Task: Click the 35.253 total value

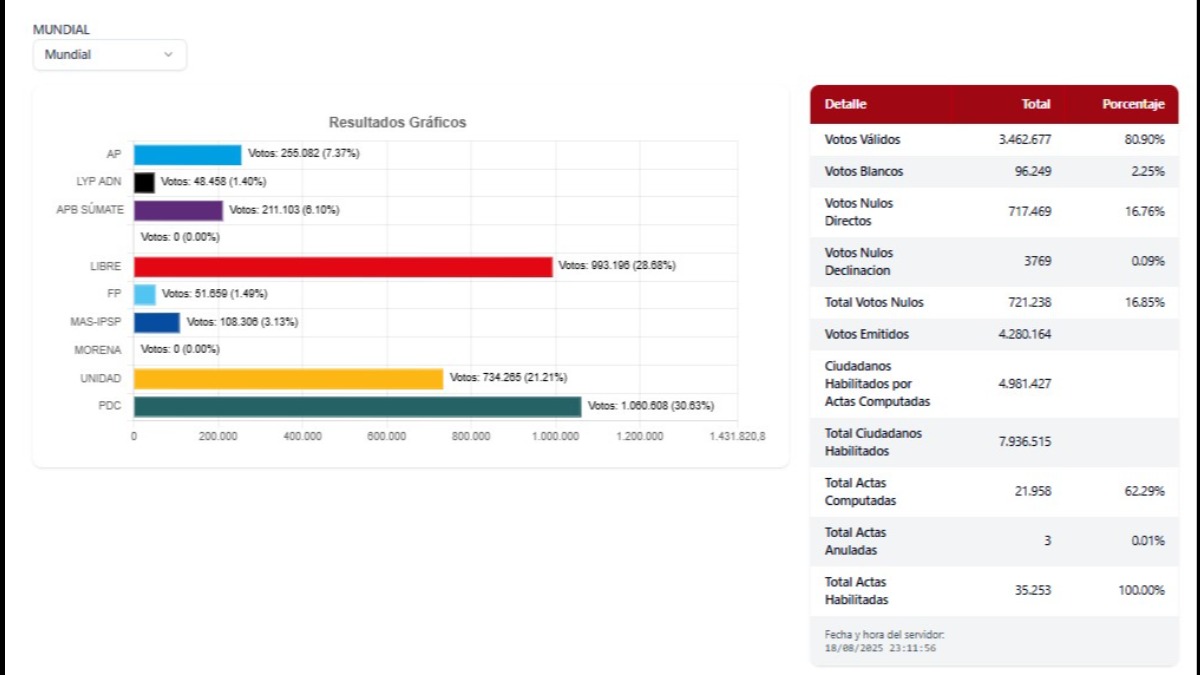Action: [x=1033, y=591]
